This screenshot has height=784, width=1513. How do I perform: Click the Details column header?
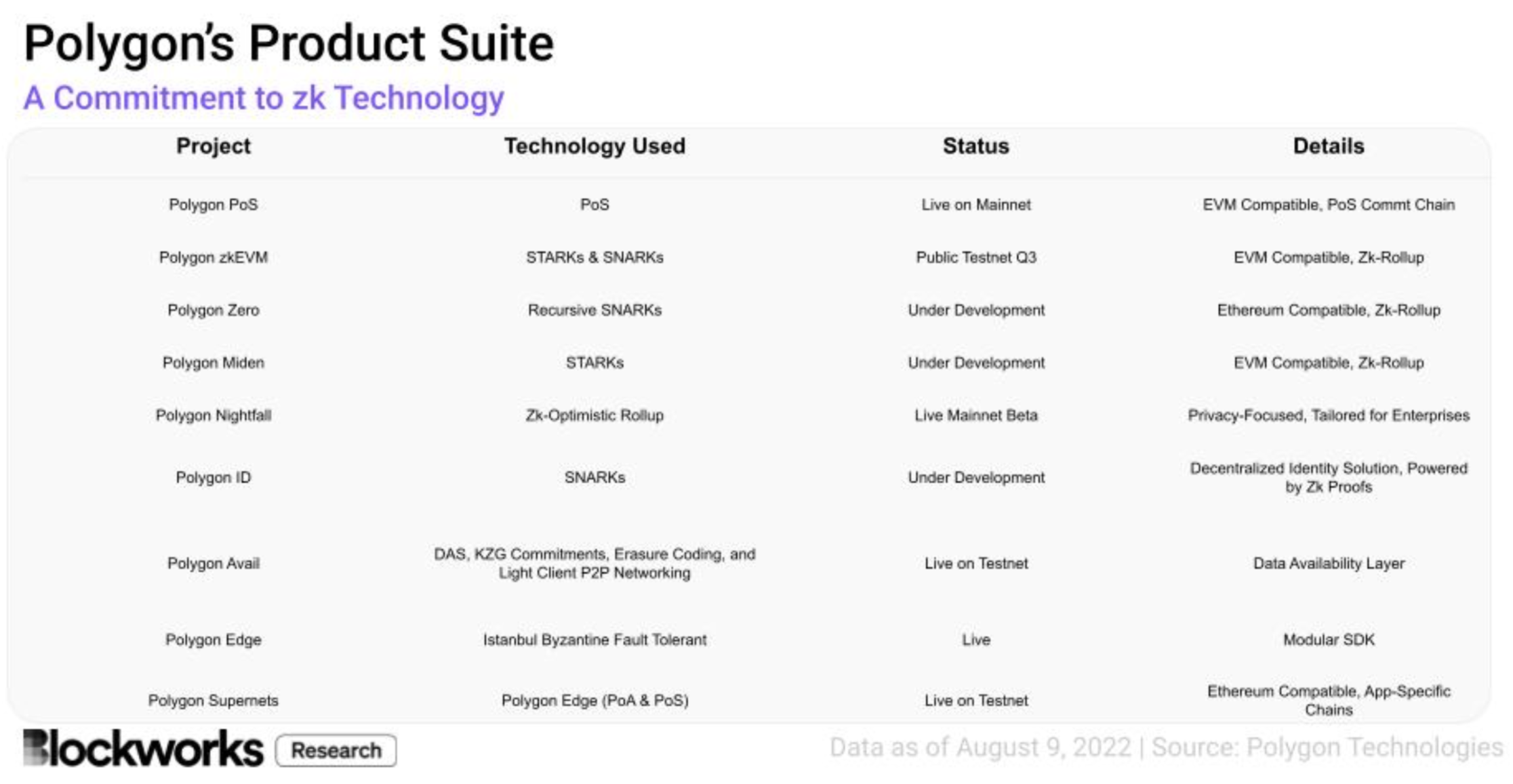1328,146
